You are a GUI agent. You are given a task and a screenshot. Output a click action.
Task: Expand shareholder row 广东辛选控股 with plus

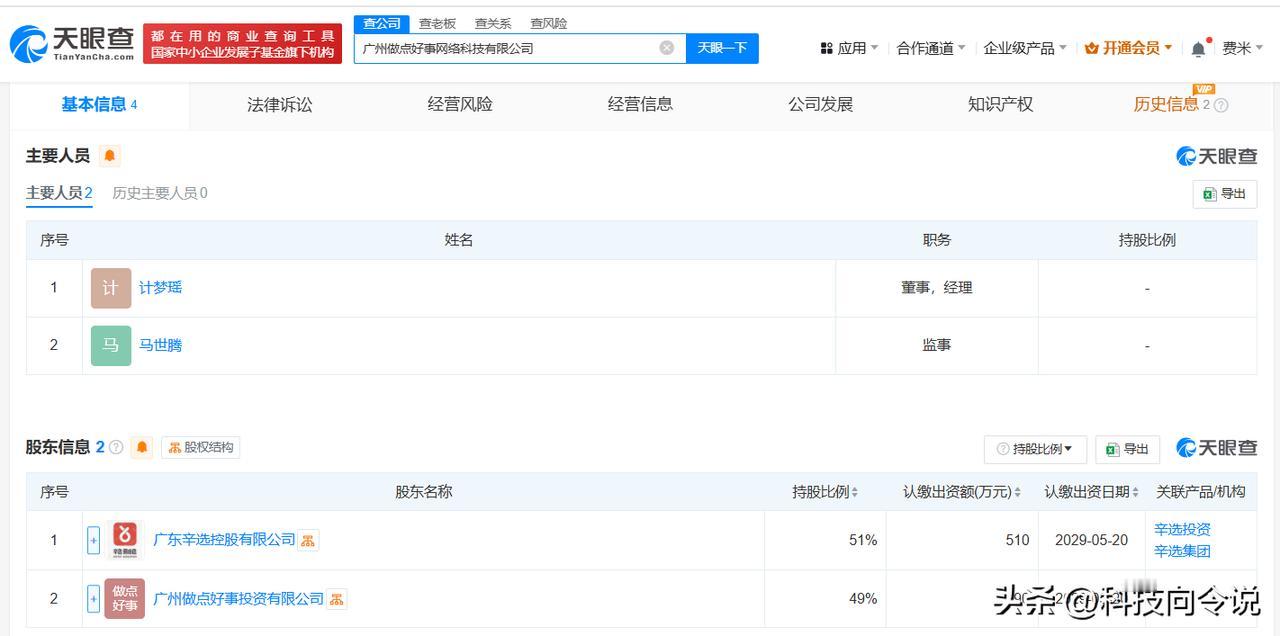click(x=94, y=540)
